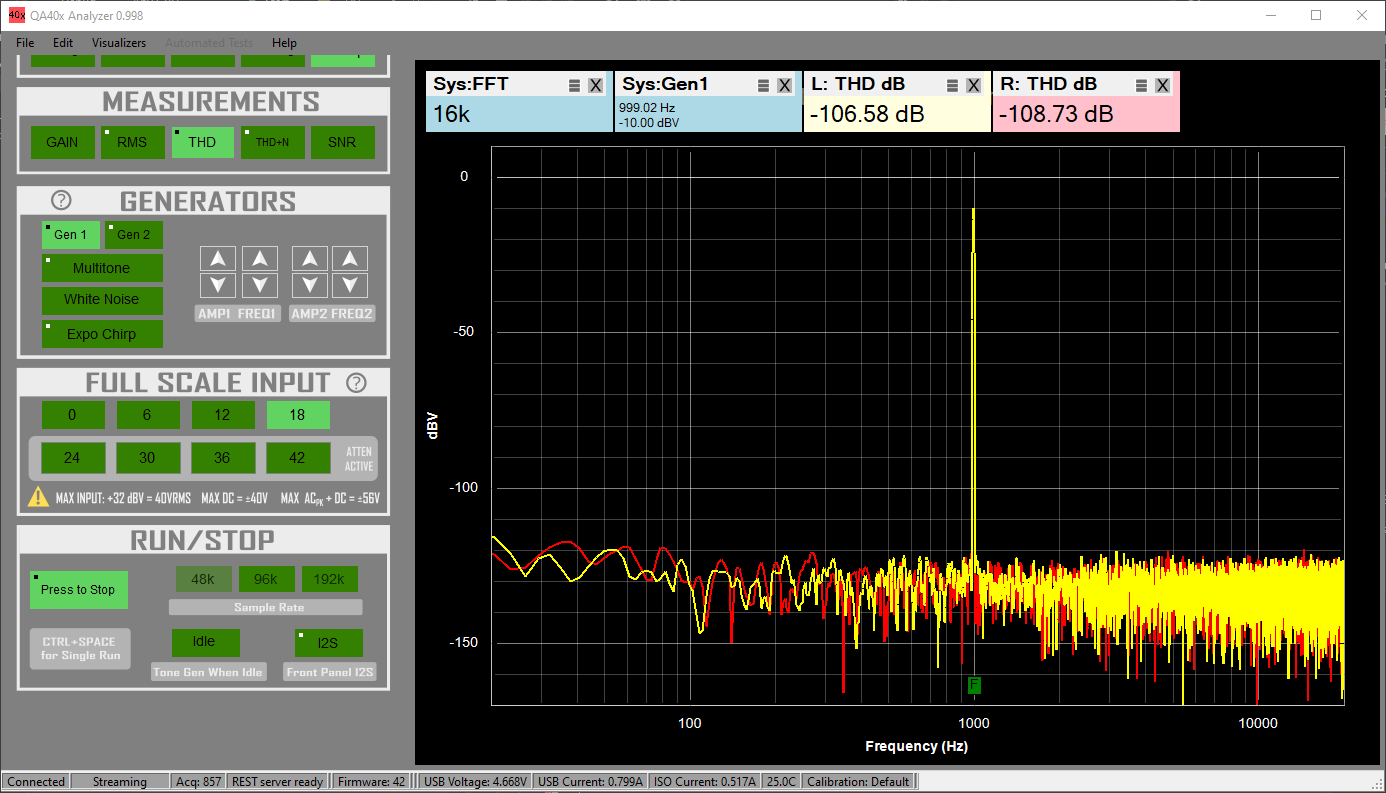The height and width of the screenshot is (793, 1386).
Task: Increase FREQ2 with its up arrow
Action: pyautogui.click(x=350, y=259)
